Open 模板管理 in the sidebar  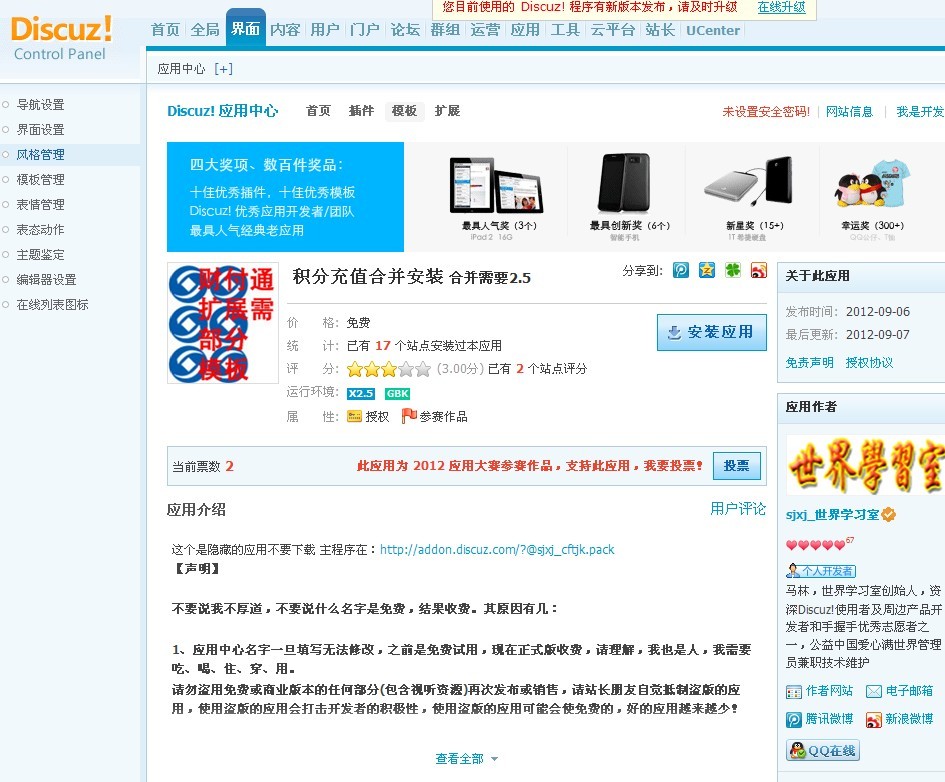40,180
